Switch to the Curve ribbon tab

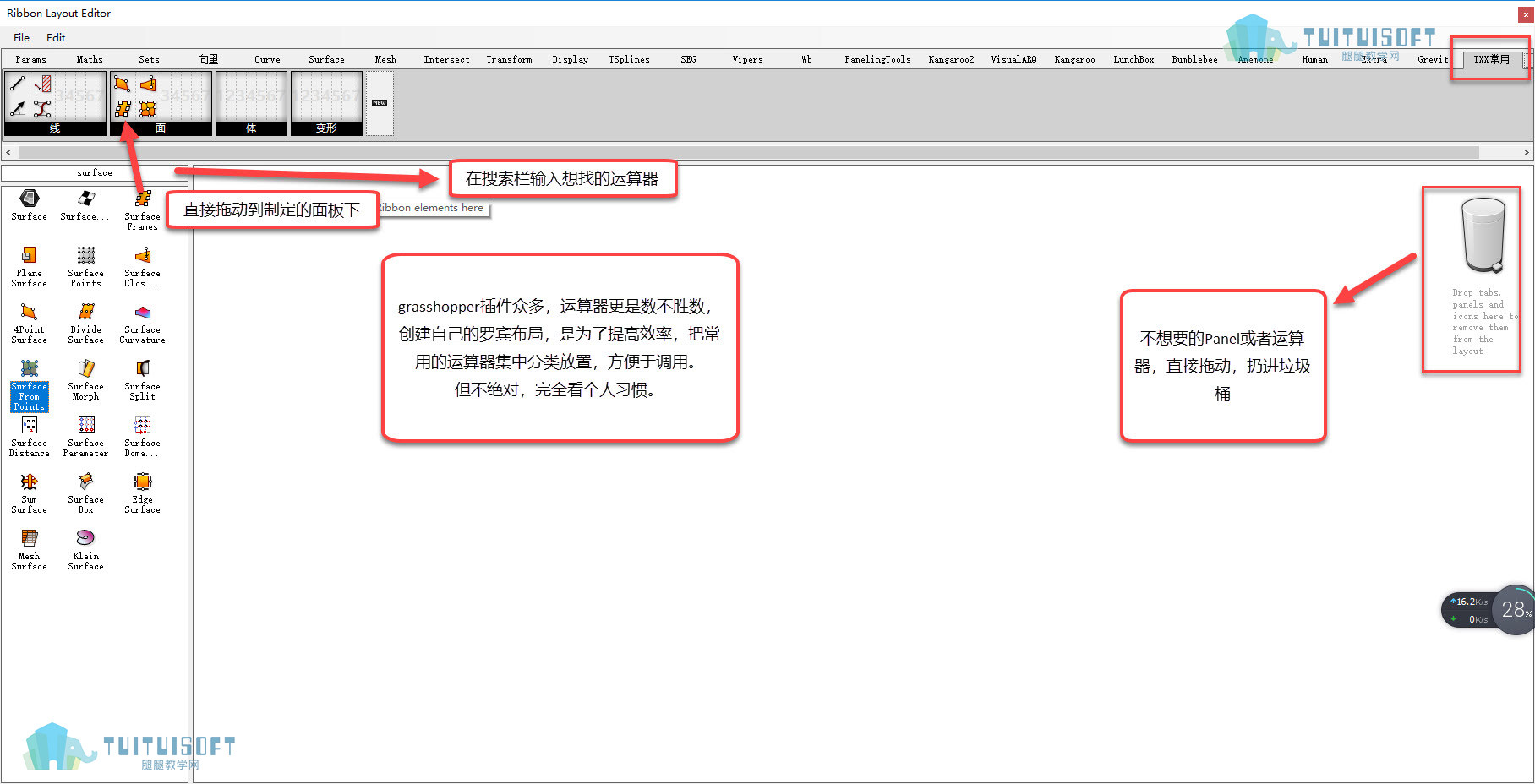click(x=267, y=59)
